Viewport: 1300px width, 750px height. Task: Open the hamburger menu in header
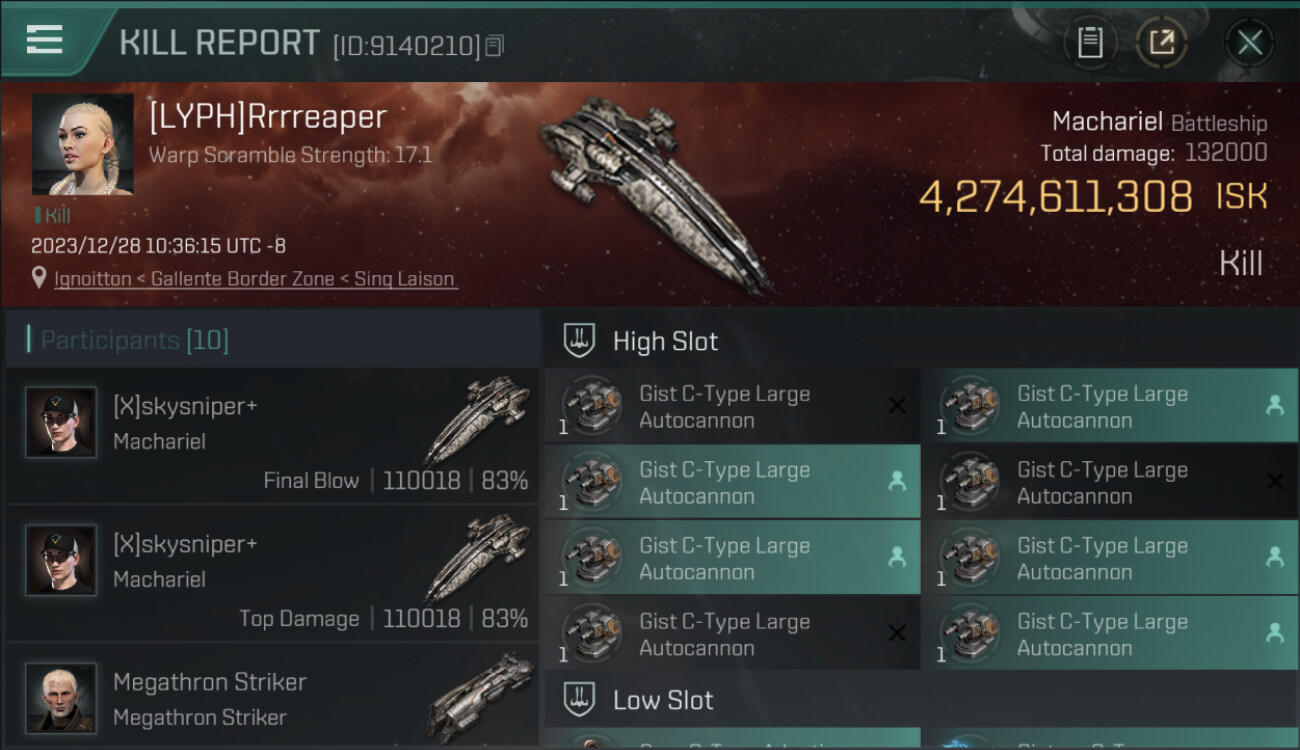tap(45, 40)
